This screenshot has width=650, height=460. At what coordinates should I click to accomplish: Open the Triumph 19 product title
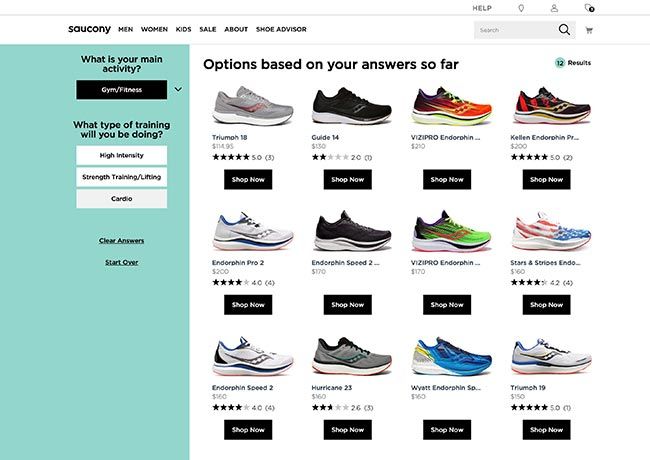(x=528, y=387)
